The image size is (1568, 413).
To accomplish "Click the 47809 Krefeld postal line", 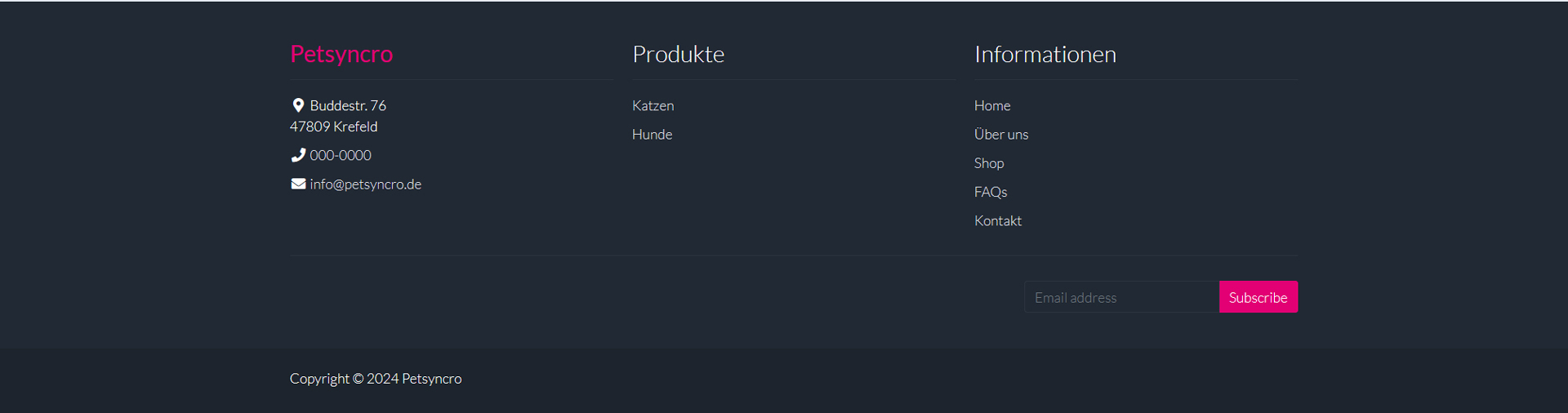I will (x=333, y=127).
